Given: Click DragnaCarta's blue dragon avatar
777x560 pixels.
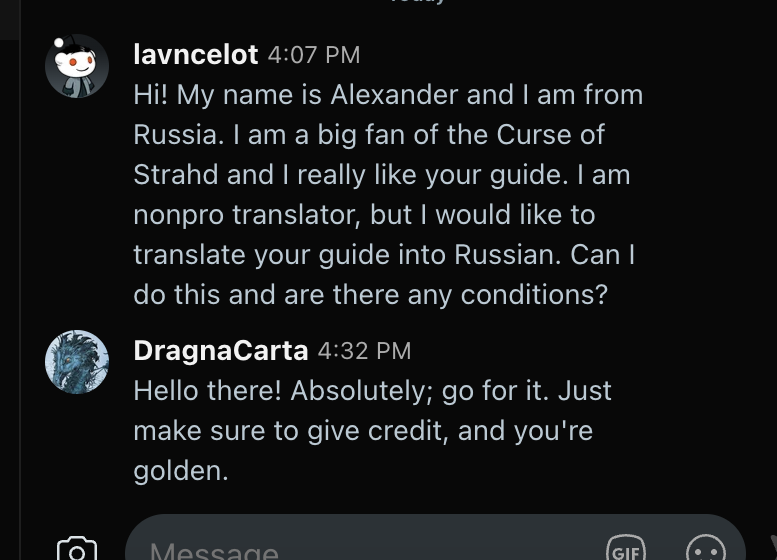Looking at the screenshot, I should coord(77,362).
